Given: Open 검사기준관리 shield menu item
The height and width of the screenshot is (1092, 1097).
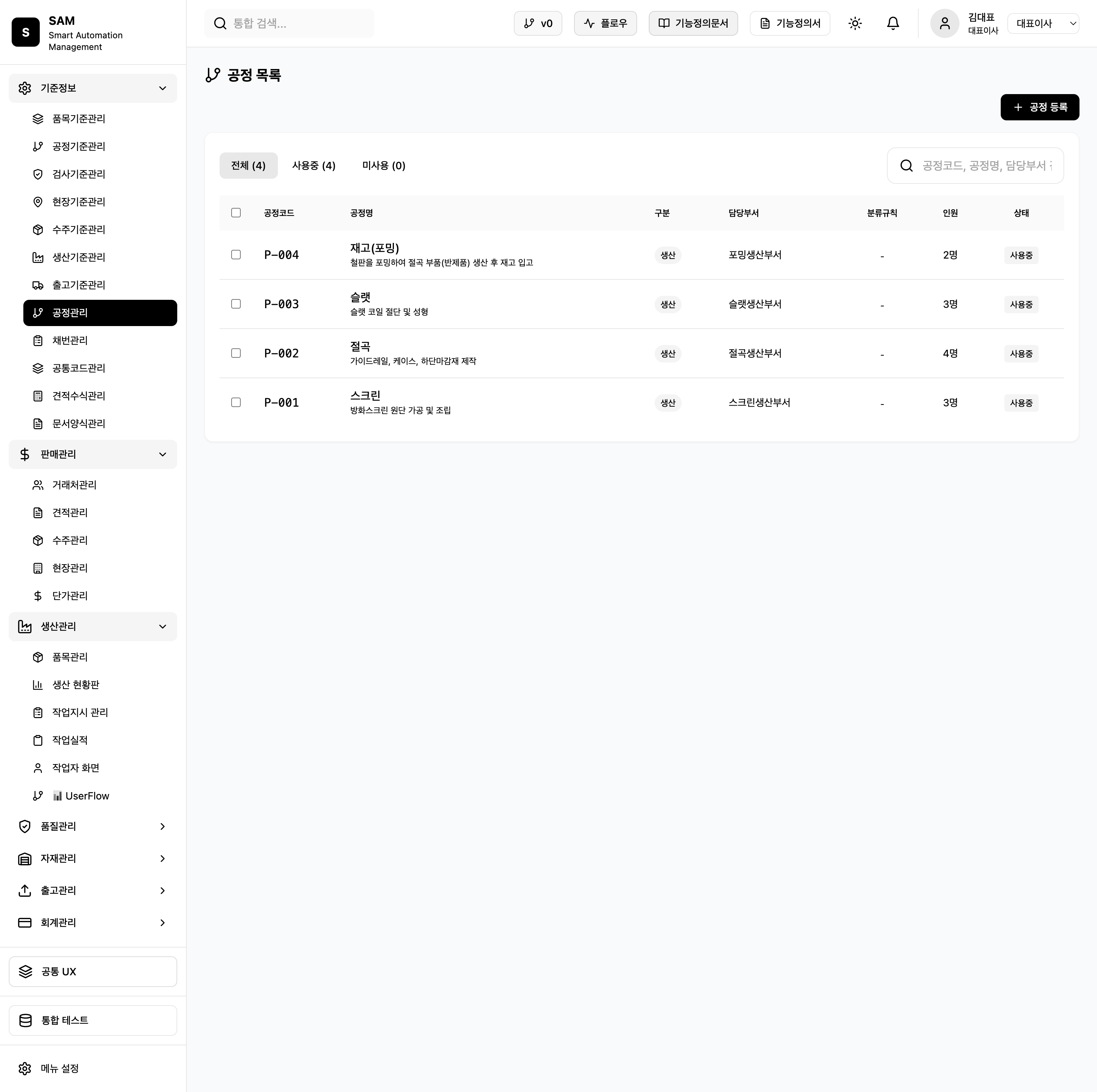Looking at the screenshot, I should click(78, 174).
